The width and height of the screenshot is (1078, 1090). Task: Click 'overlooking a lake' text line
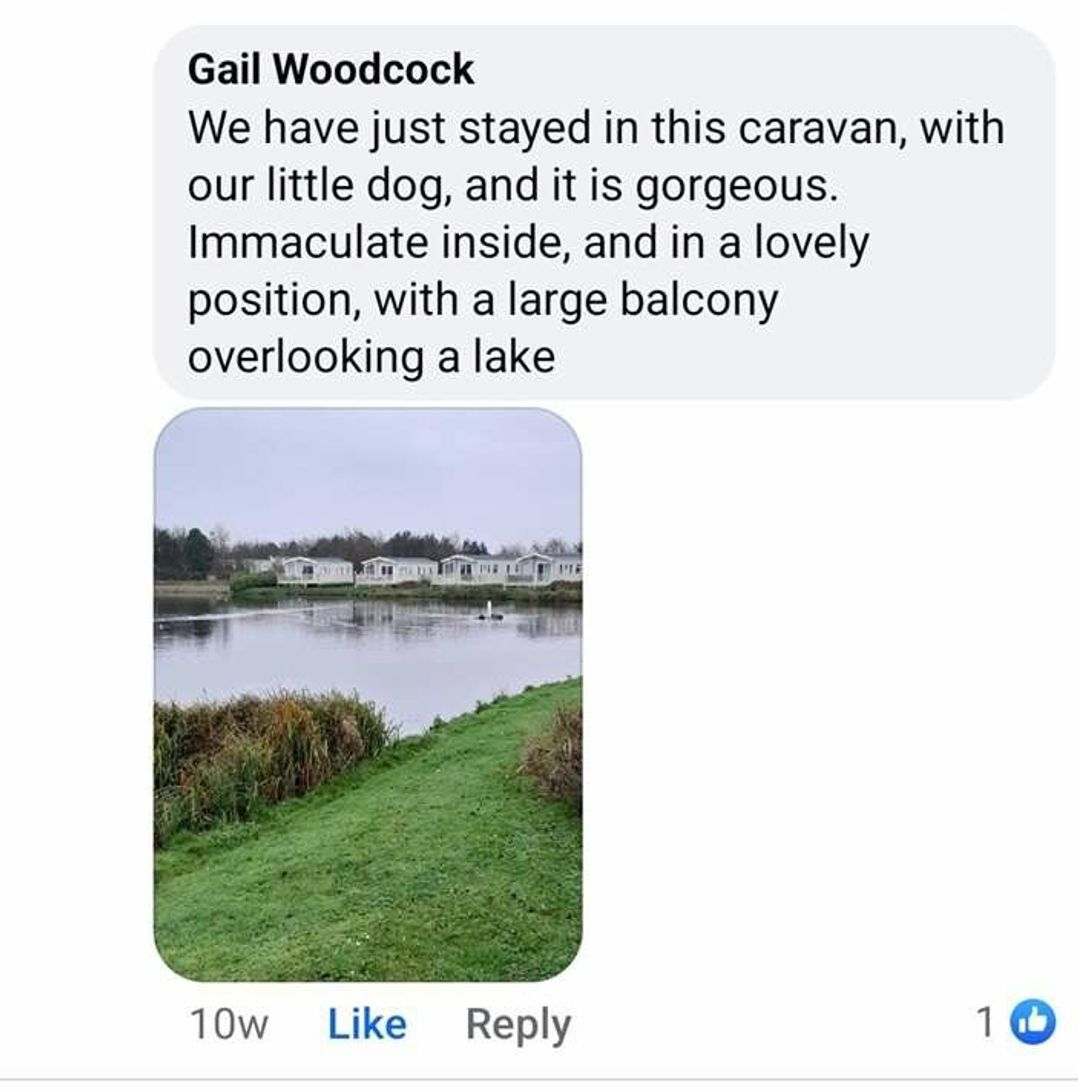pyautogui.click(x=371, y=357)
